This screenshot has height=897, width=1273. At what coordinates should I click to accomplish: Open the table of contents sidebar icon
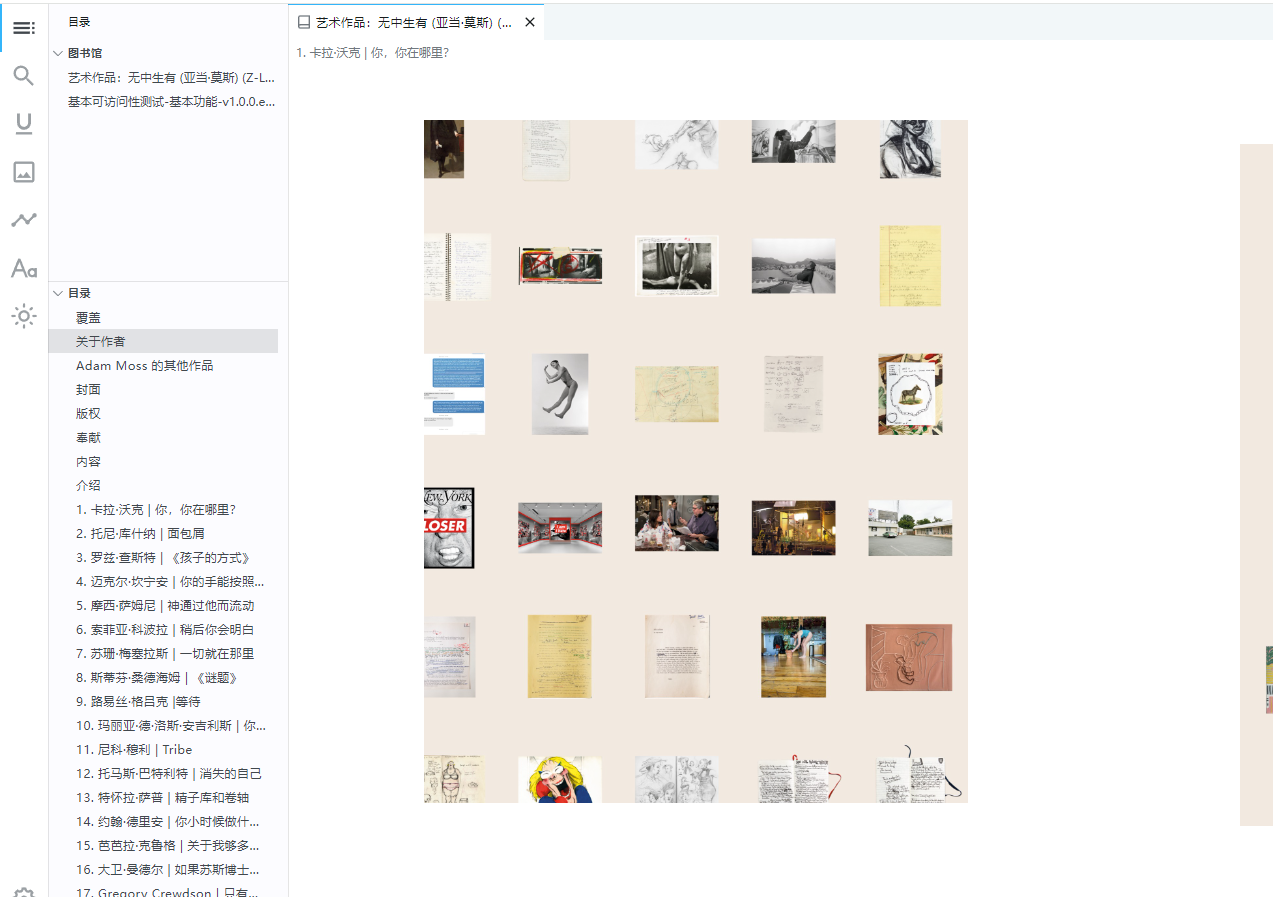coord(24,28)
